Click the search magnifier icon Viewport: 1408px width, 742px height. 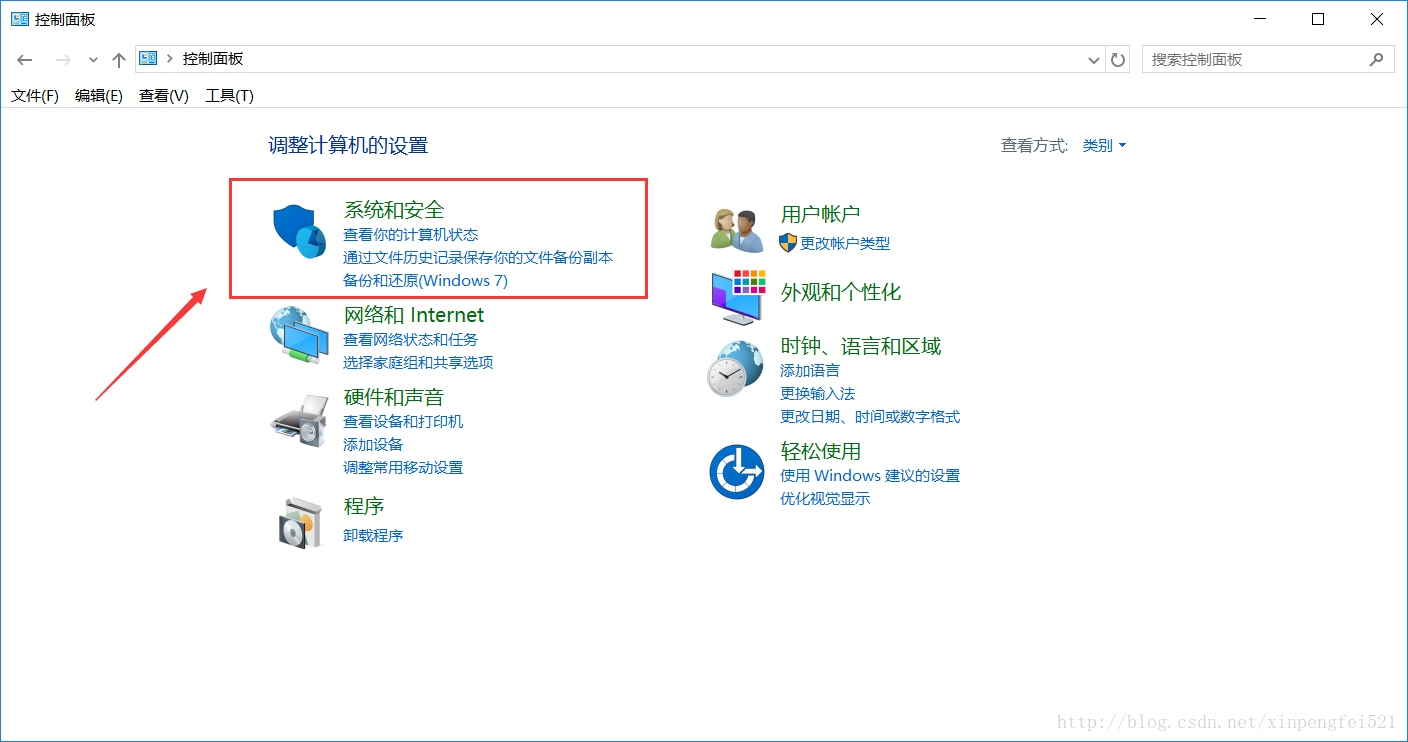coord(1378,59)
